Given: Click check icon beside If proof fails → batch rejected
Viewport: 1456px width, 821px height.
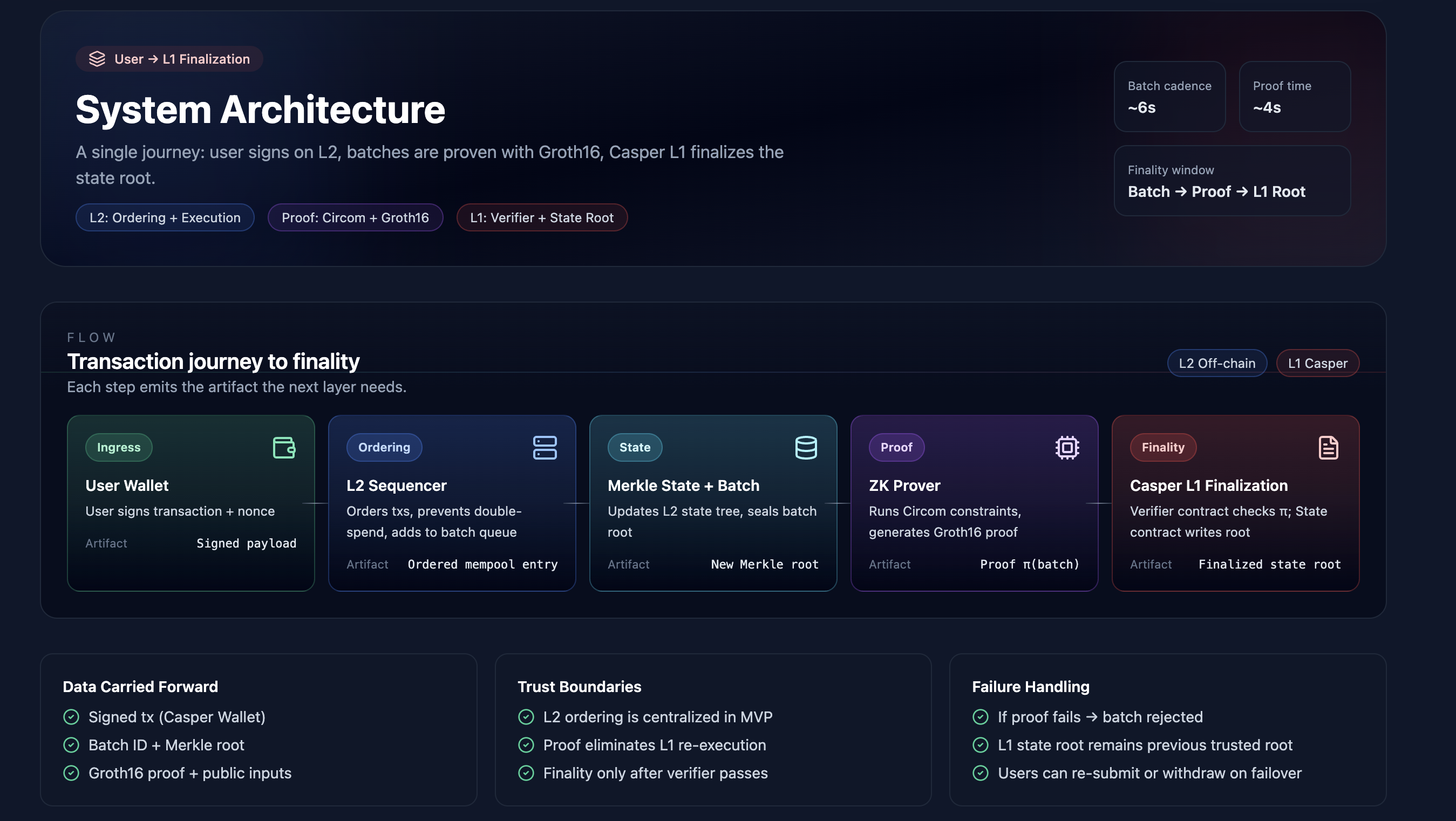Looking at the screenshot, I should click(981, 717).
